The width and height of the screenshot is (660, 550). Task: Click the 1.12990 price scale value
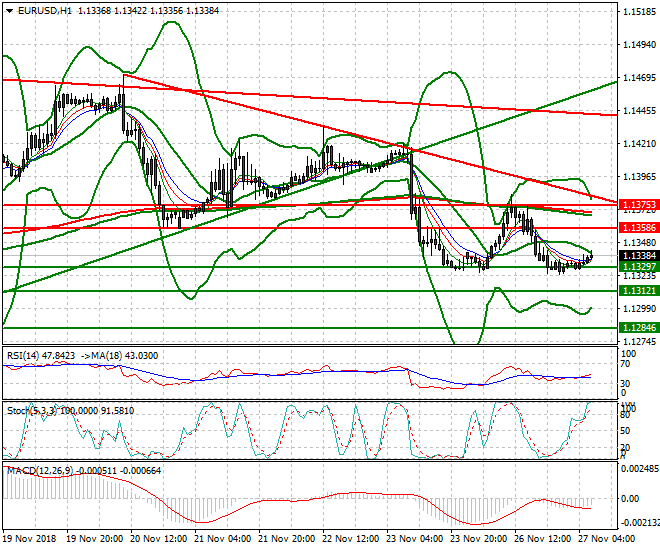coord(639,308)
